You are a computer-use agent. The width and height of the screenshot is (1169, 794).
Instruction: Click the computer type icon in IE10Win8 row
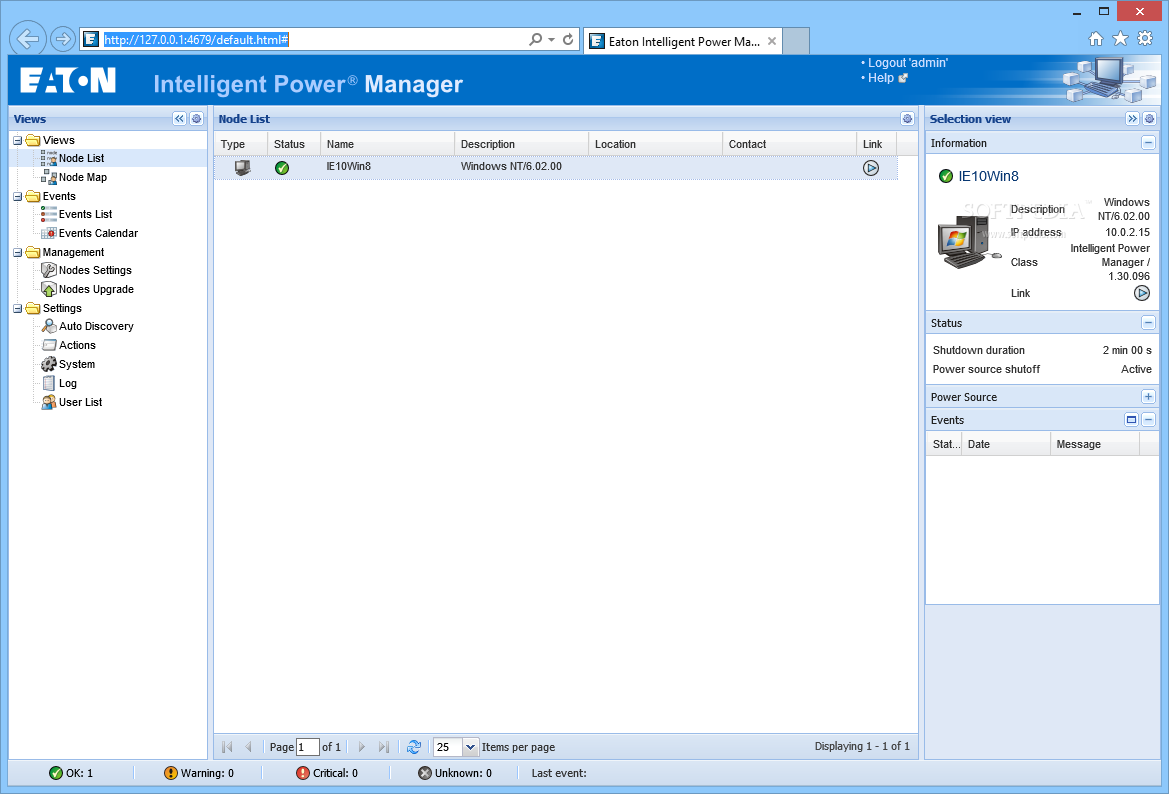tap(242, 168)
